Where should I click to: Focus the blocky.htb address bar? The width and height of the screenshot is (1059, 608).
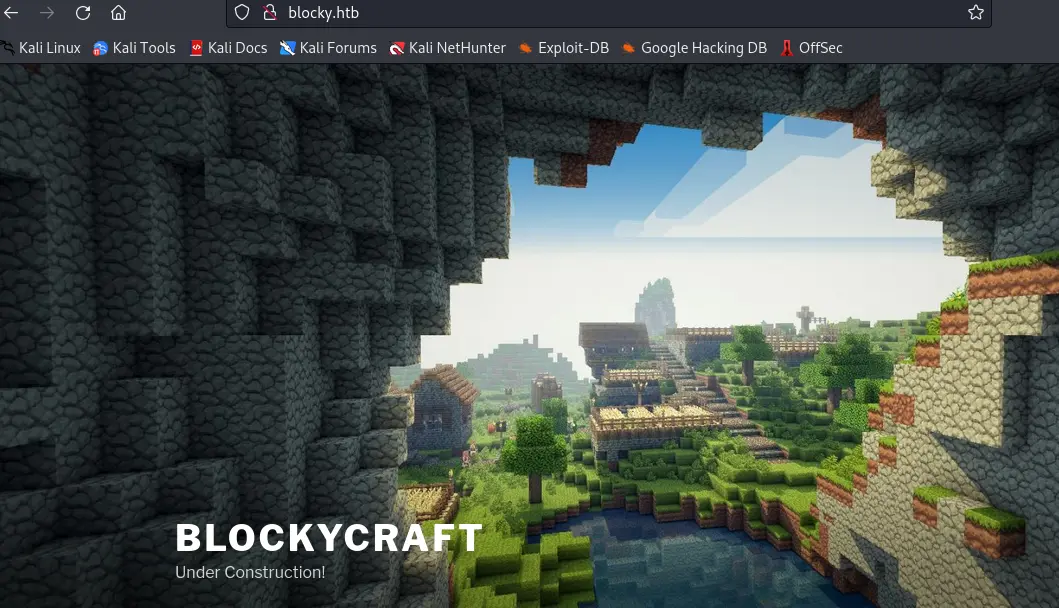click(608, 13)
